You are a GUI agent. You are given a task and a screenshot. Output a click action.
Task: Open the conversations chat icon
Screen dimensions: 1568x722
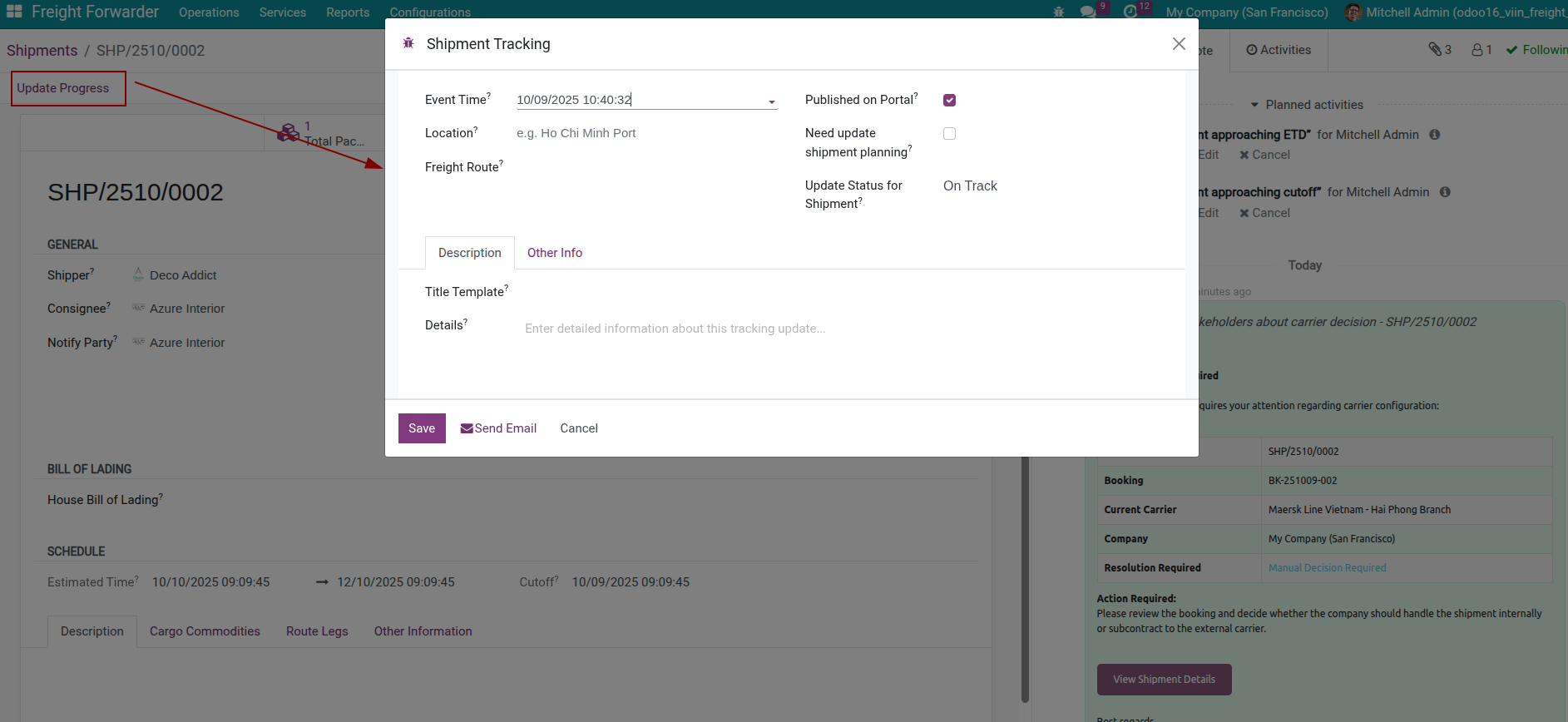tap(1087, 12)
